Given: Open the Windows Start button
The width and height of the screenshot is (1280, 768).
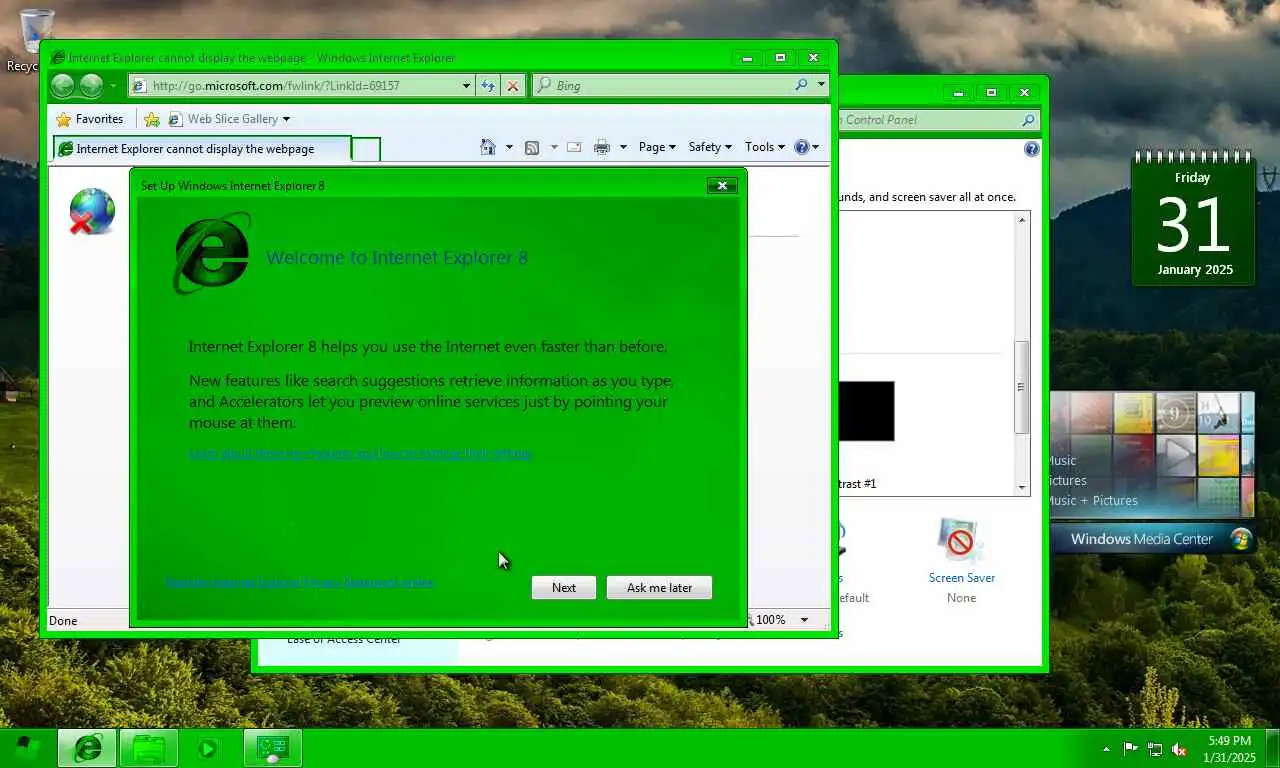Looking at the screenshot, I should (26, 748).
